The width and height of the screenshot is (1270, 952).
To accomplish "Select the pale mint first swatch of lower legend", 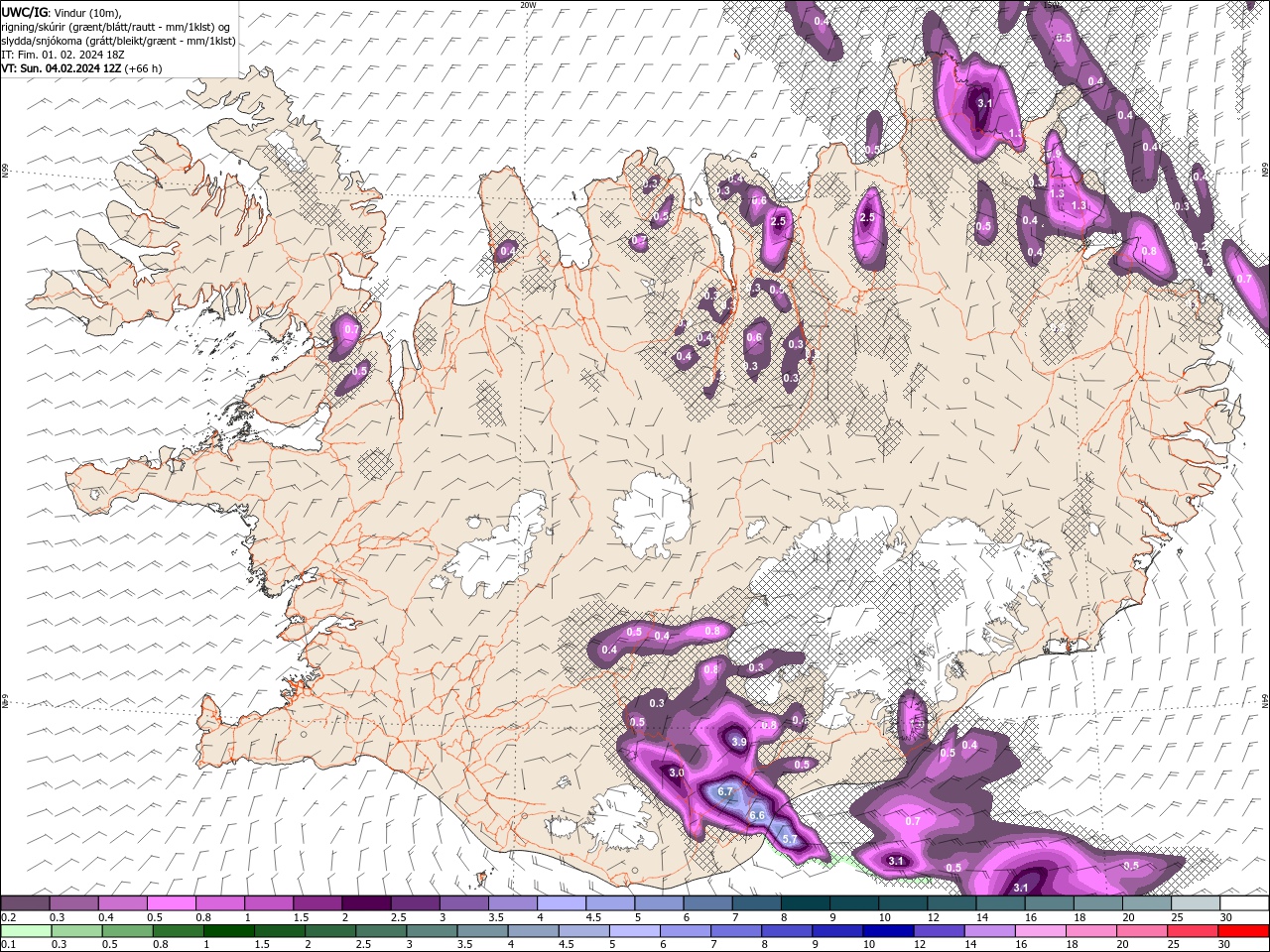I will [x=26, y=930].
